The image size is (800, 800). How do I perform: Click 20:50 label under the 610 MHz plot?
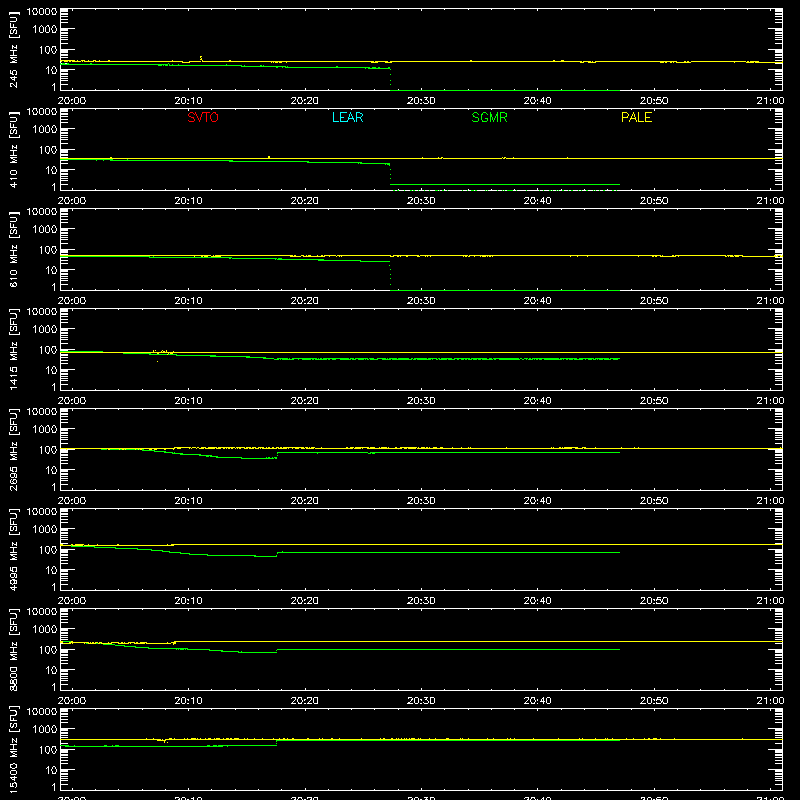(x=654, y=301)
